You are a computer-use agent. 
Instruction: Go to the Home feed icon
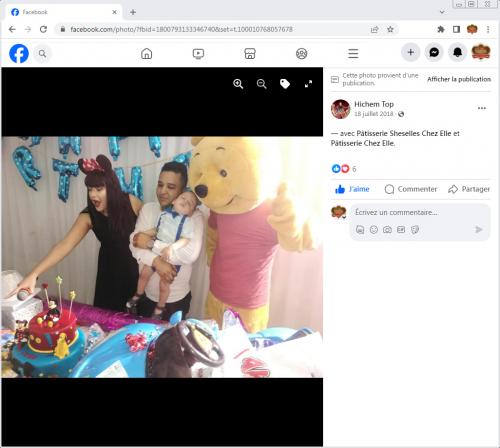pos(147,53)
